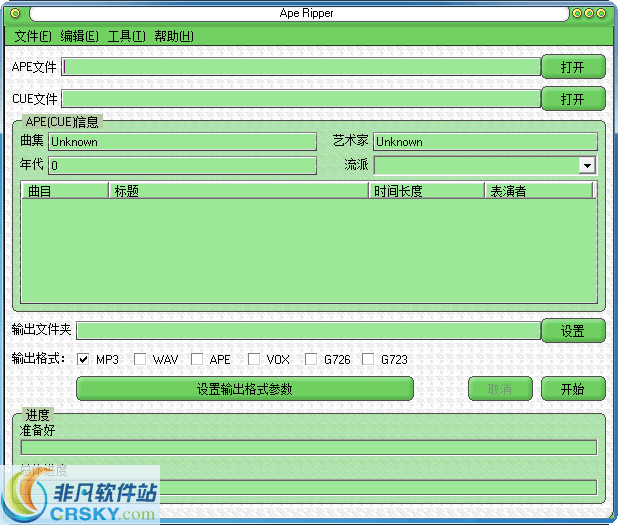Enable the VOX output format checkbox
This screenshot has height=525, width=618.
click(x=254, y=359)
